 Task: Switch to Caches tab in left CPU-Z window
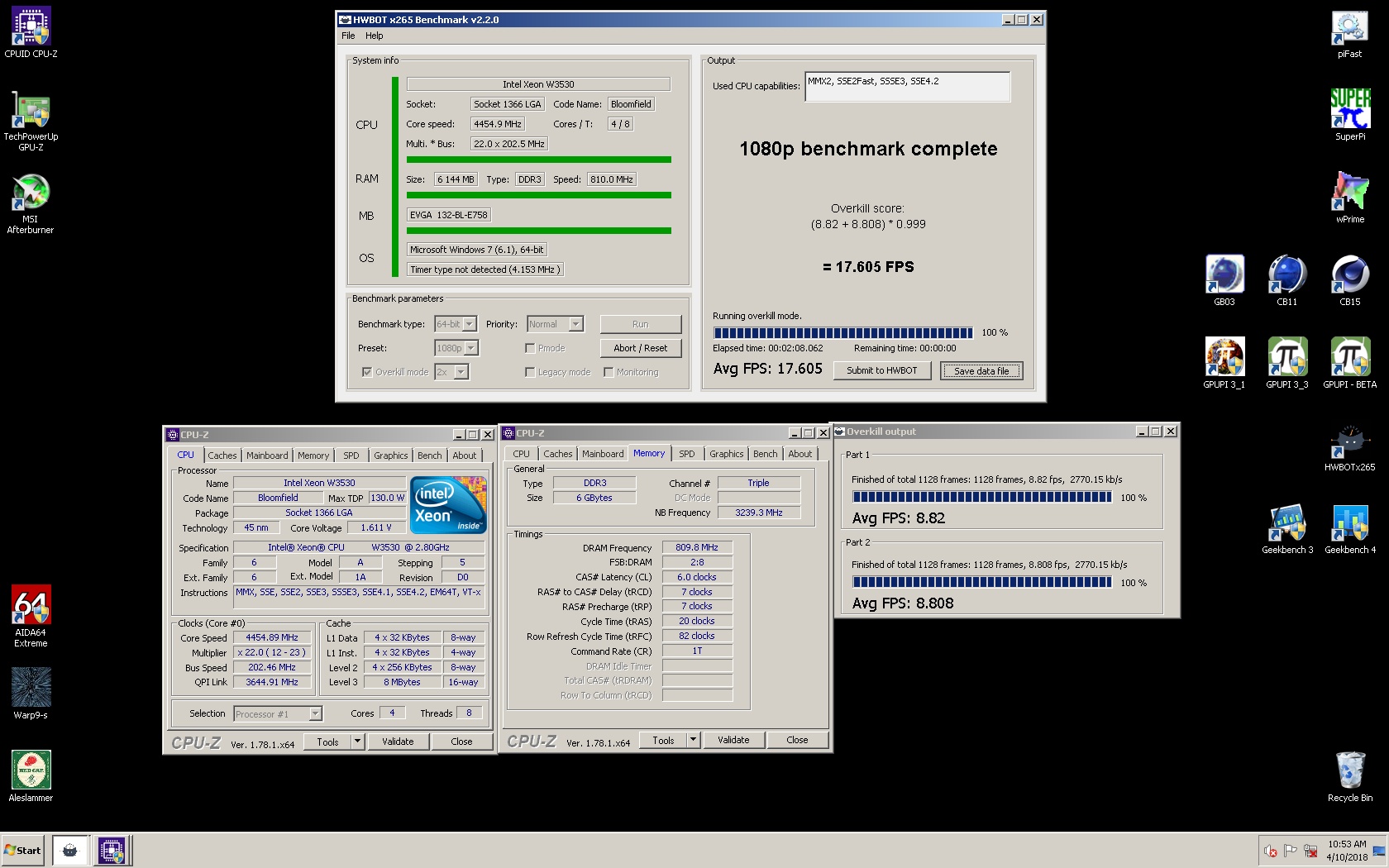222,455
